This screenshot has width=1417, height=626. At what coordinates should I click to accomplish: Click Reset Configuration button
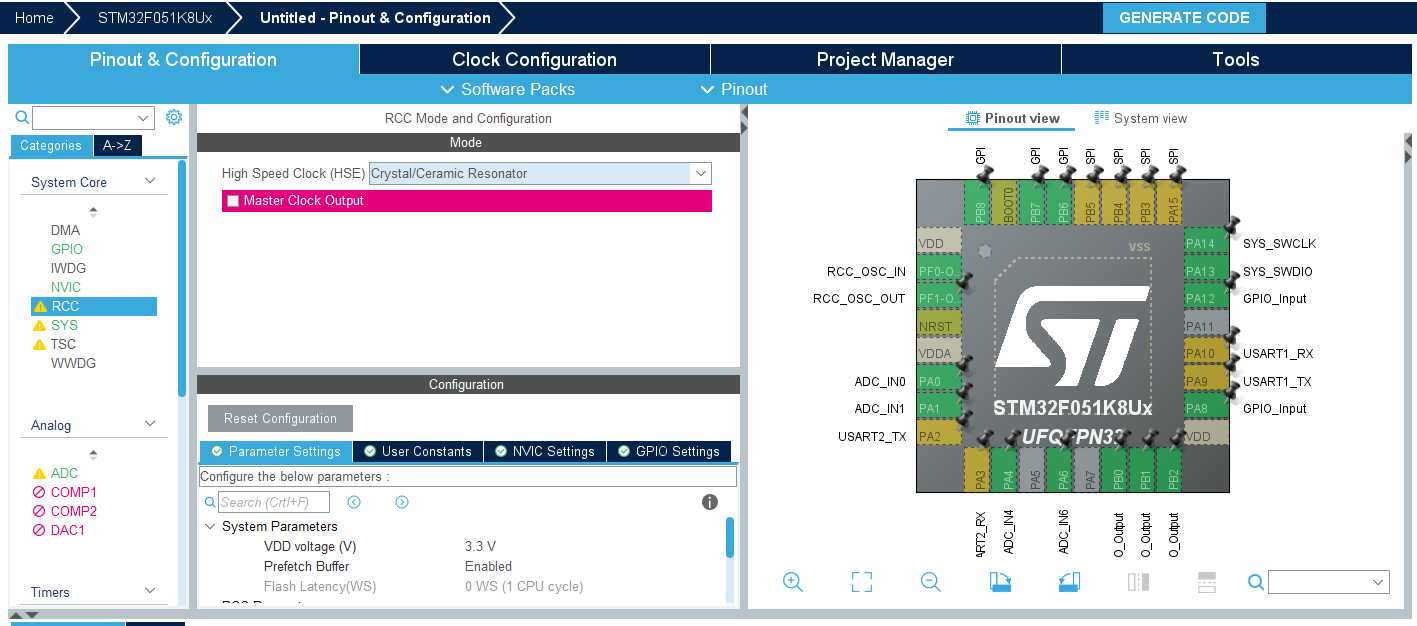[280, 418]
